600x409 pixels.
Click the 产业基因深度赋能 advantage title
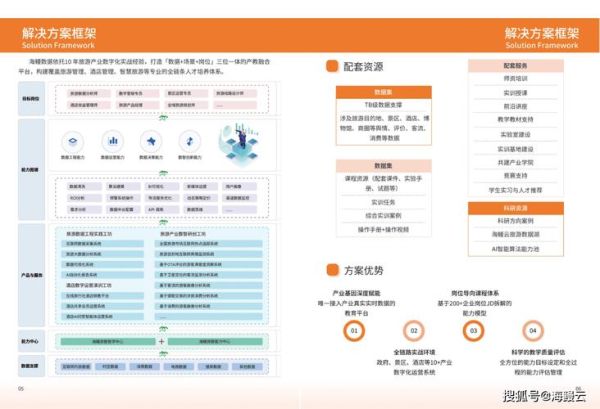pyautogui.click(x=356, y=293)
